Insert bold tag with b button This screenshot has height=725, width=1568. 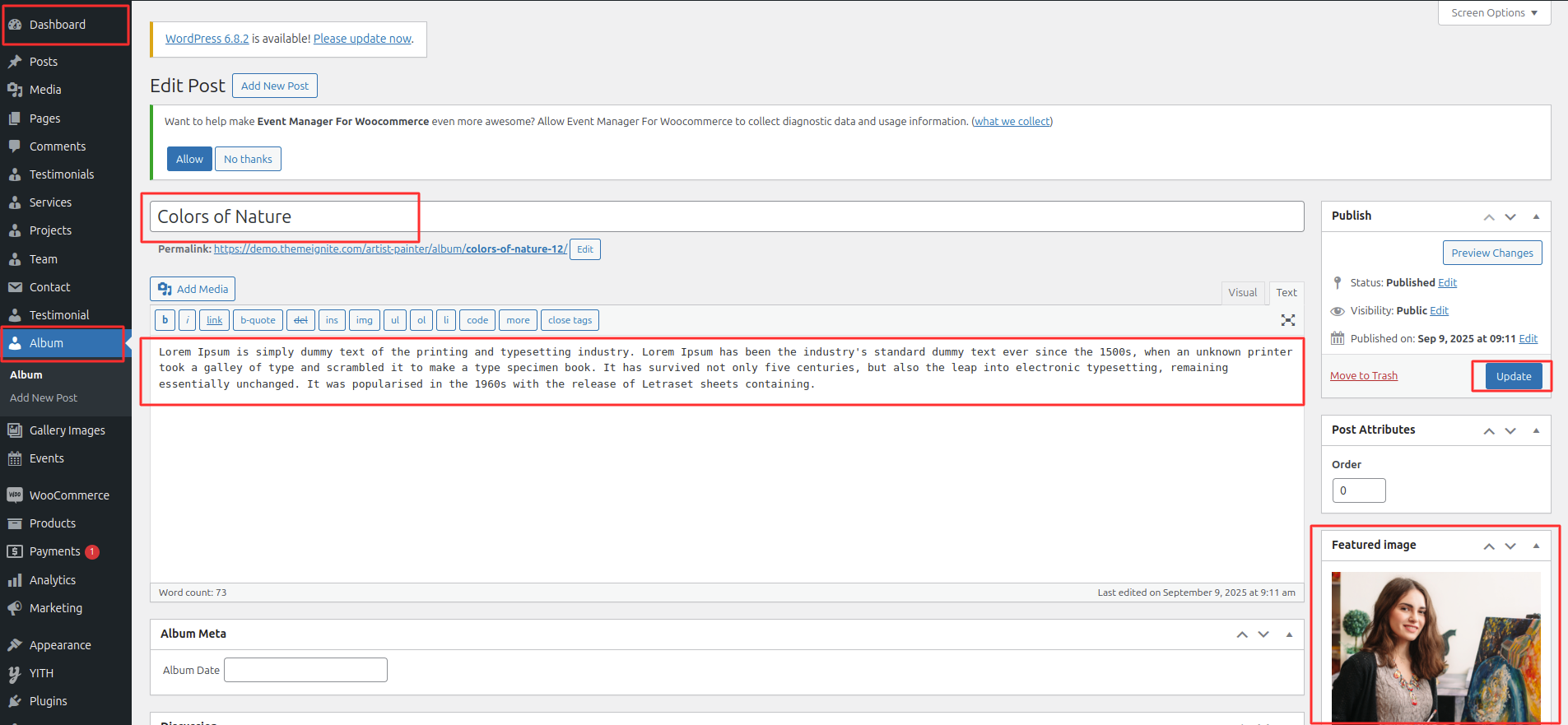tap(165, 320)
